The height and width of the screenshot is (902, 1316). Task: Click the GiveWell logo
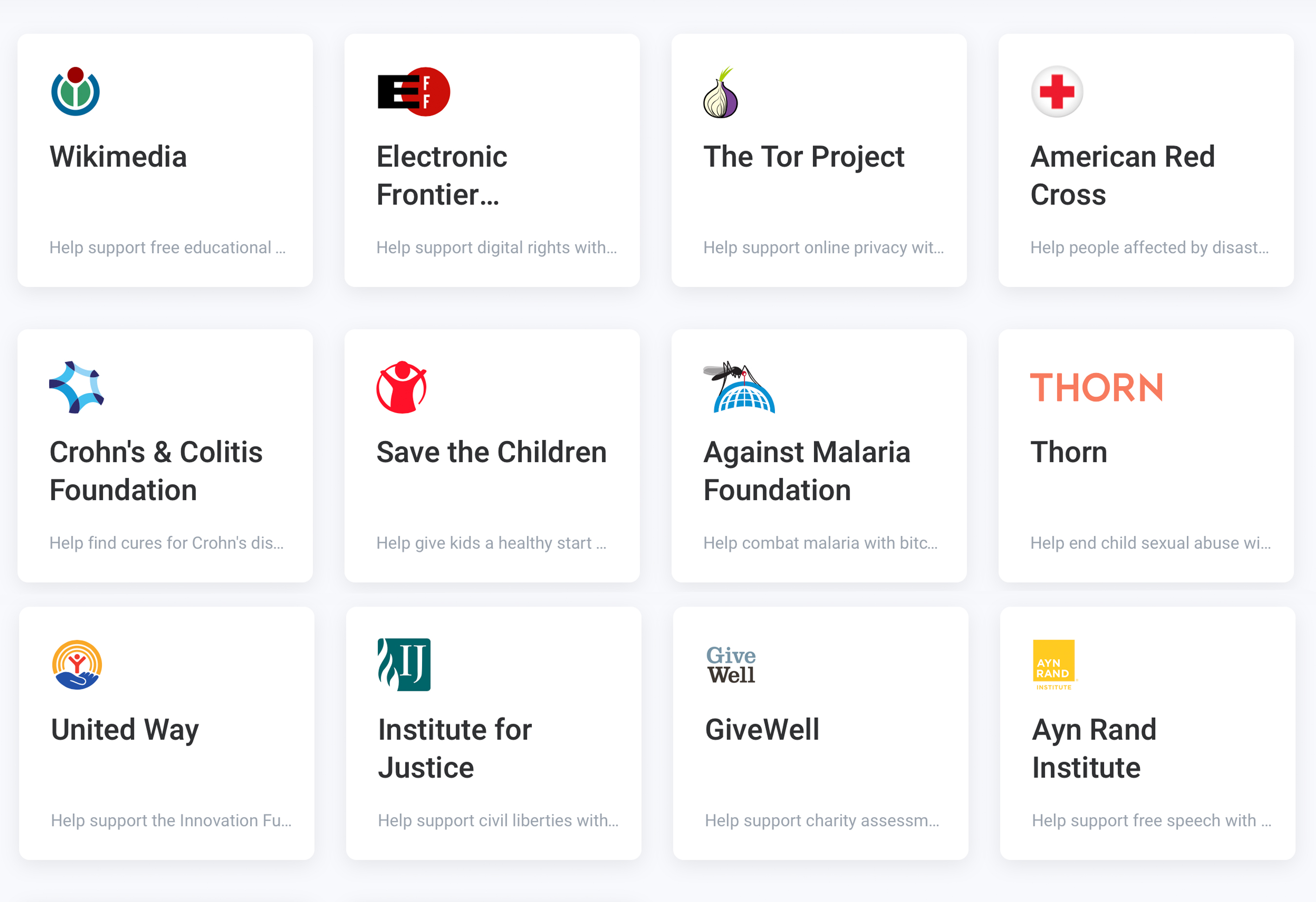730,664
